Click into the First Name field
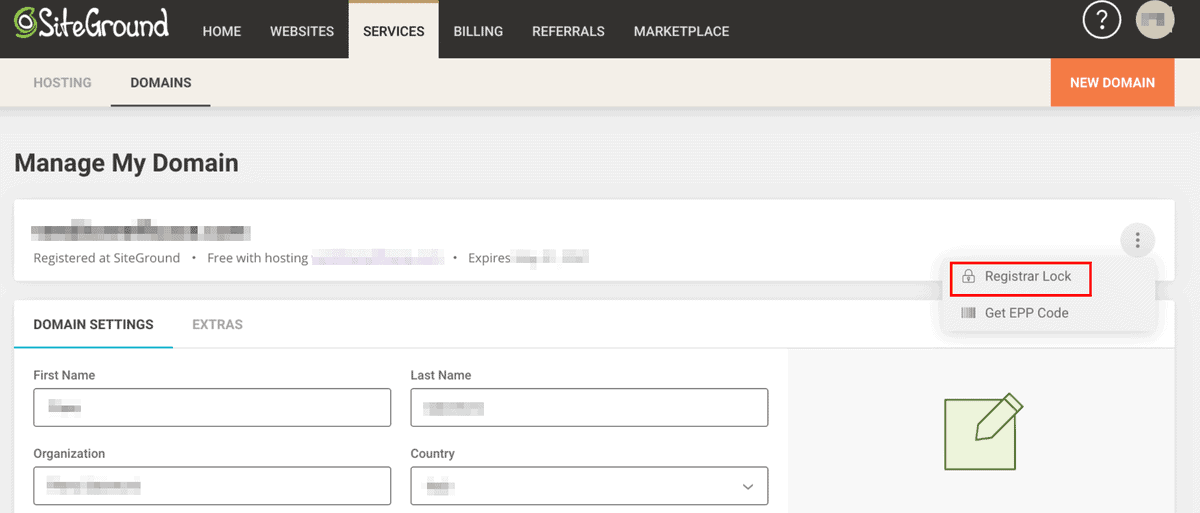 coord(212,408)
